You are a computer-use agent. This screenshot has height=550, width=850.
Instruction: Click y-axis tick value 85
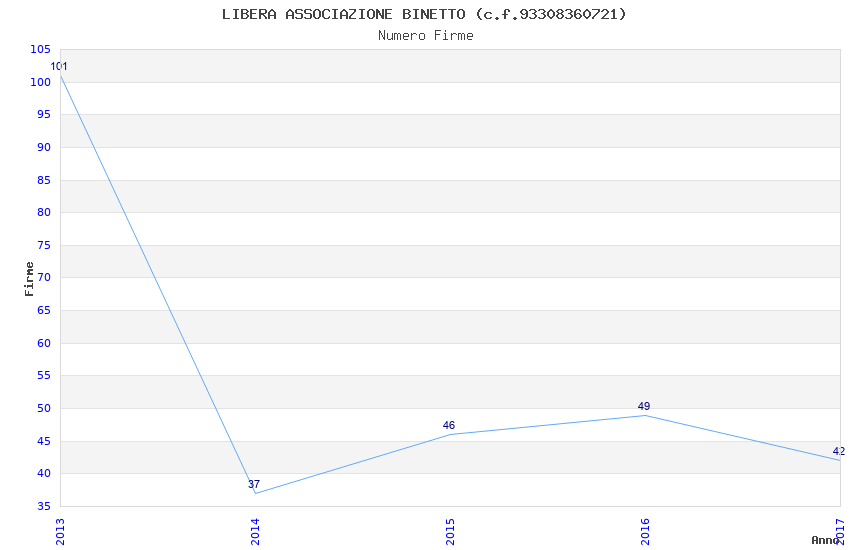[x=44, y=180]
